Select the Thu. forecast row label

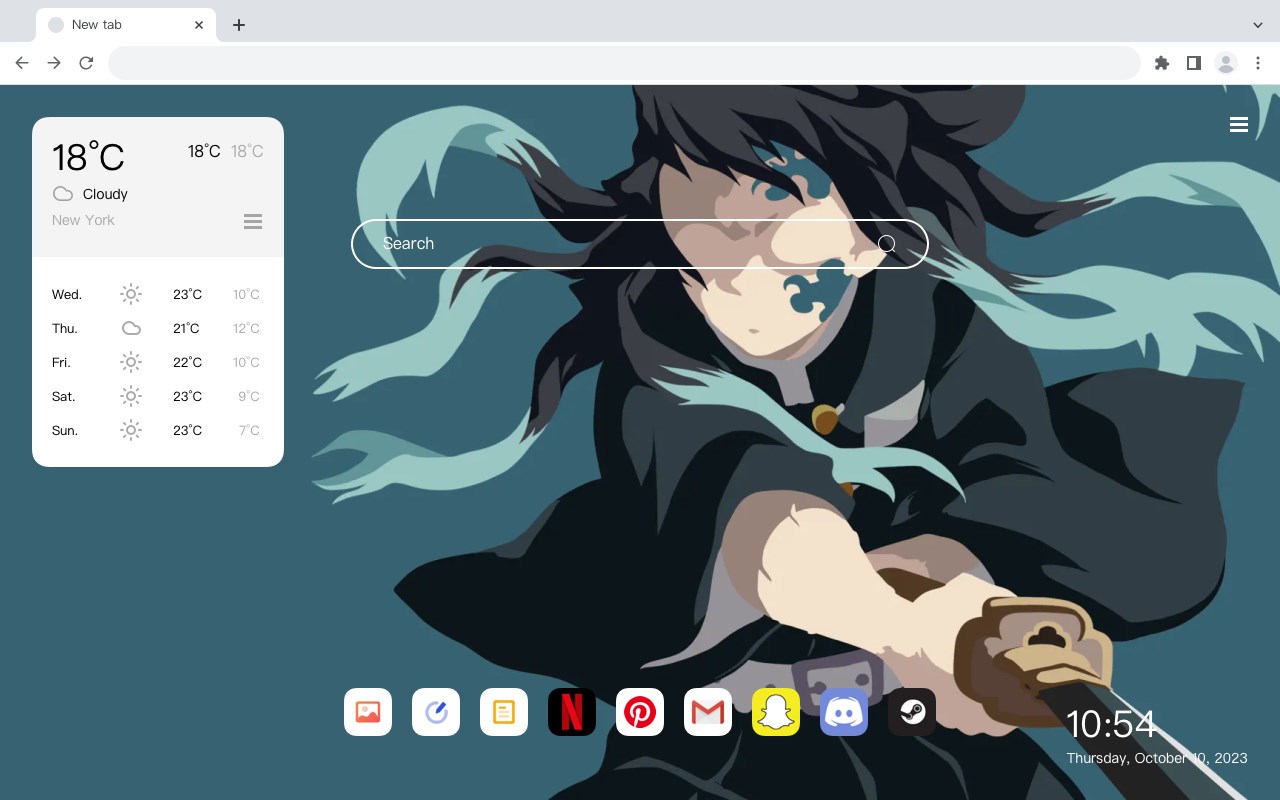point(65,328)
